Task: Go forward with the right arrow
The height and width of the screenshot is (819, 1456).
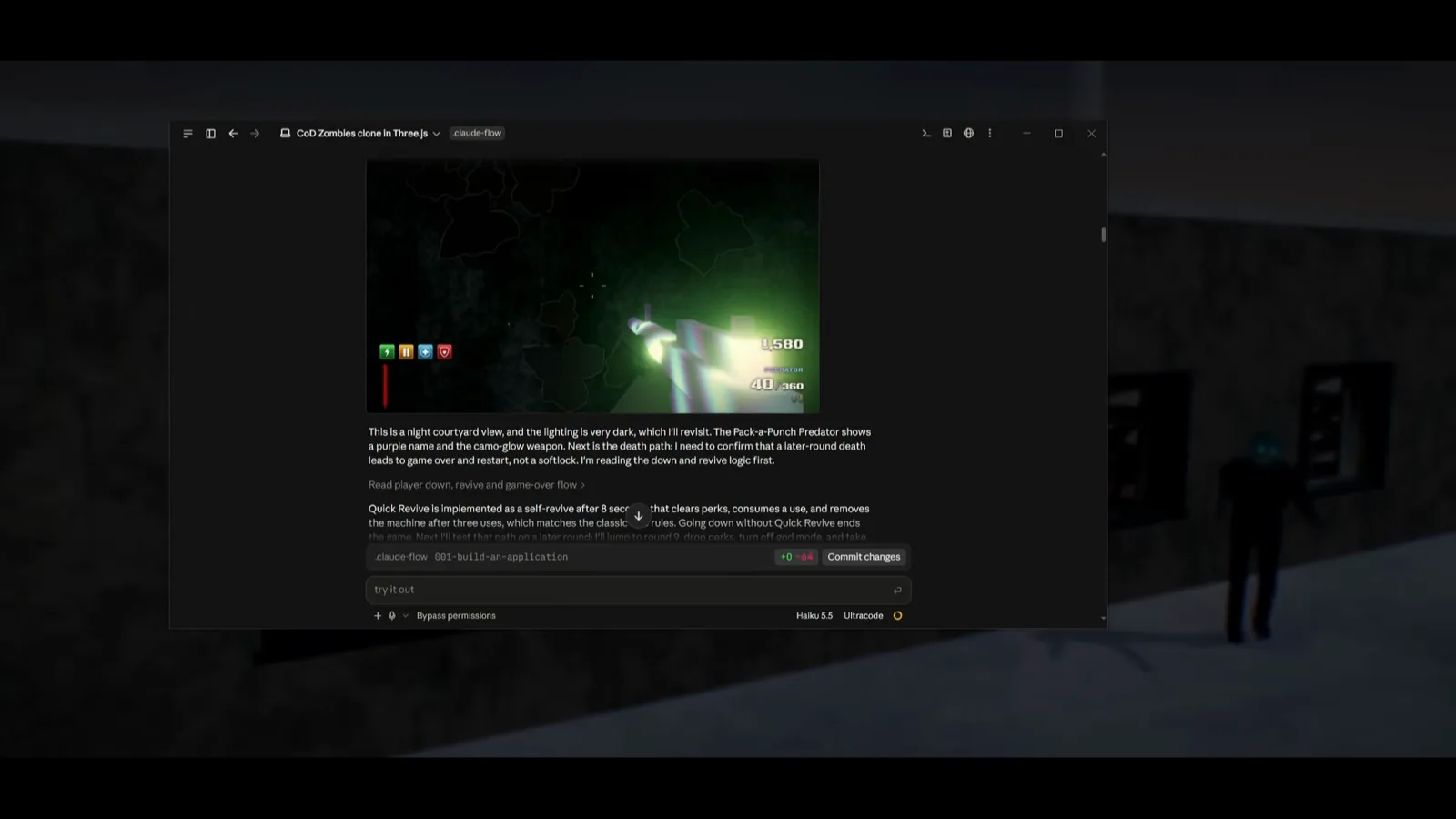Action: tap(255, 134)
